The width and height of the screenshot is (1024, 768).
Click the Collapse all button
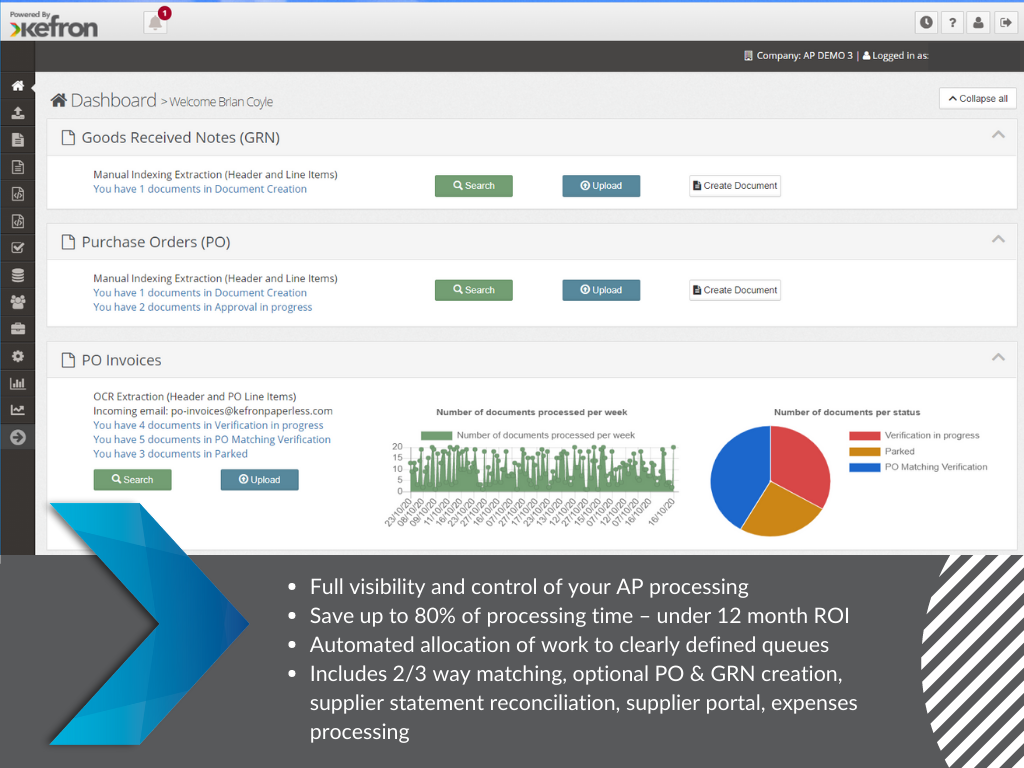pos(977,98)
